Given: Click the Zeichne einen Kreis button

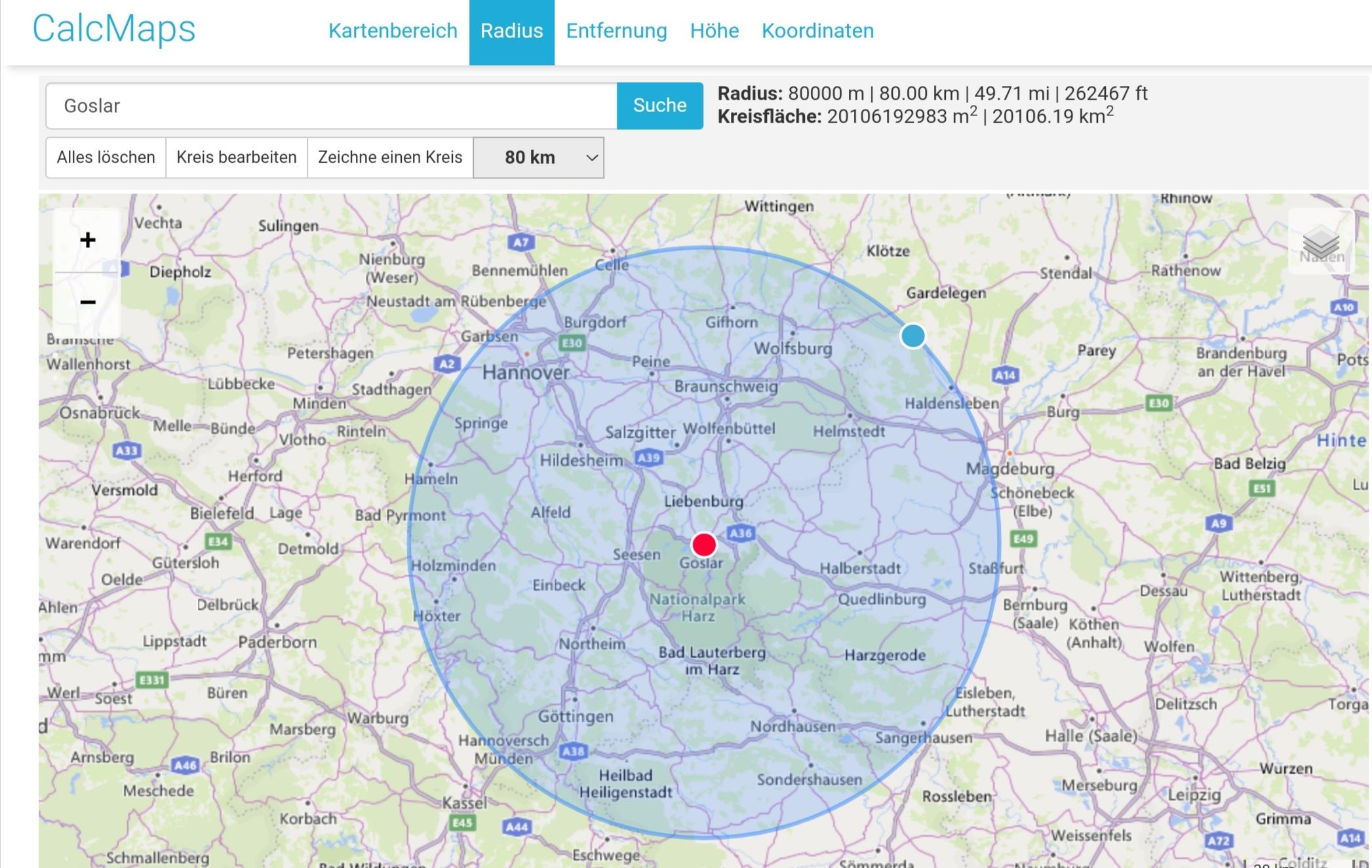Looking at the screenshot, I should click(390, 157).
